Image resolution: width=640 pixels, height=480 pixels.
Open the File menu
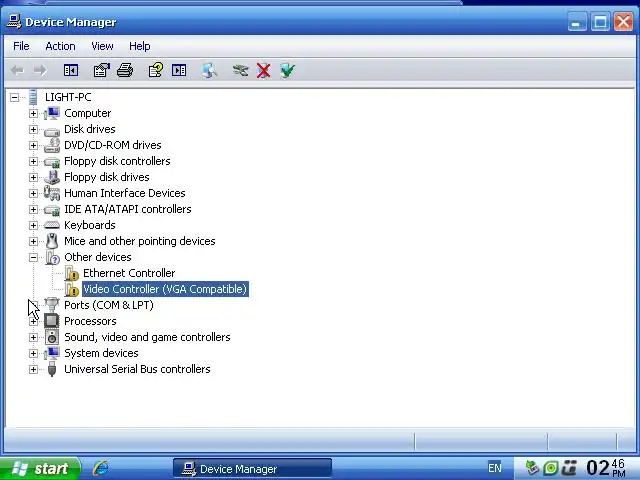click(21, 46)
